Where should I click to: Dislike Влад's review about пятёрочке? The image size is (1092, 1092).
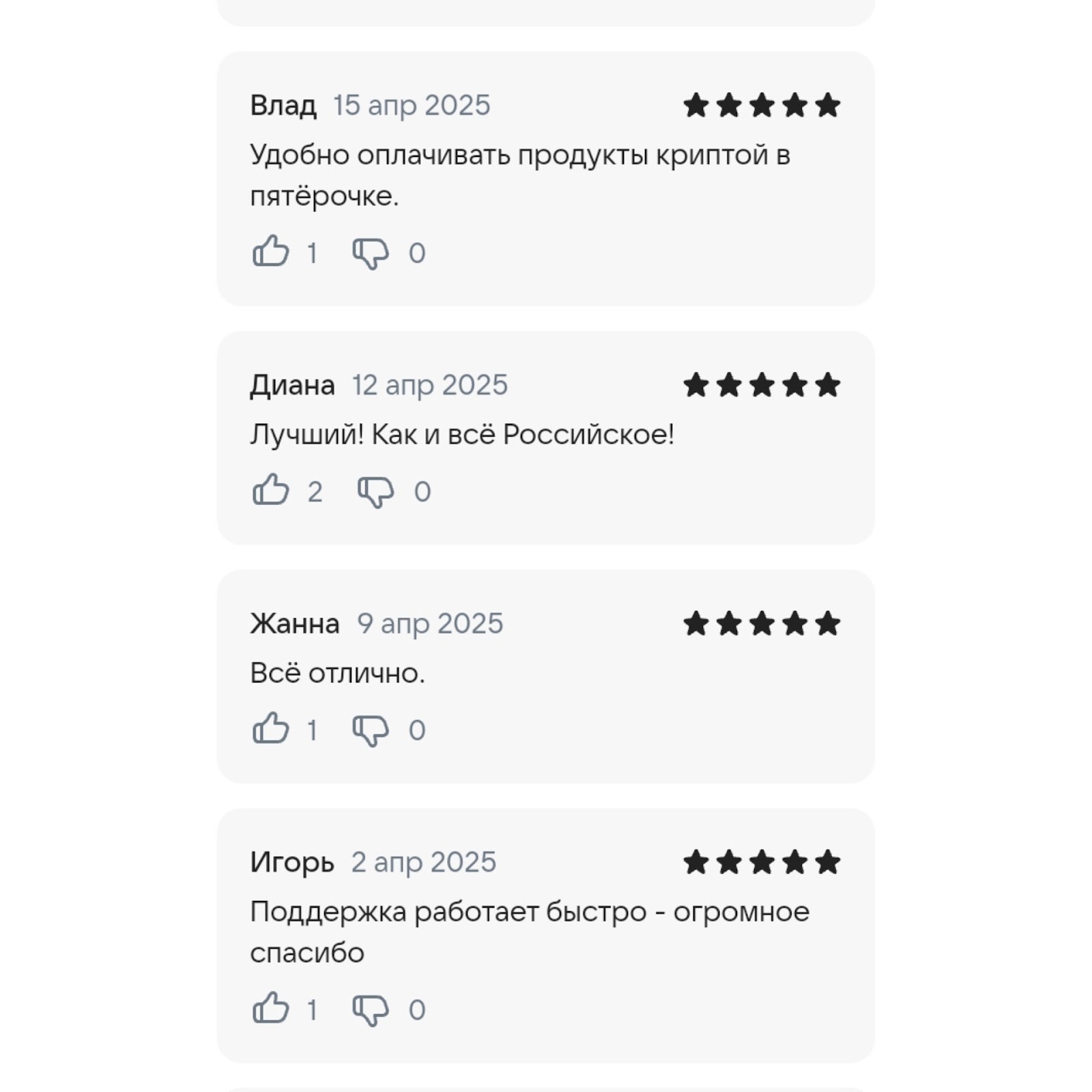[371, 253]
